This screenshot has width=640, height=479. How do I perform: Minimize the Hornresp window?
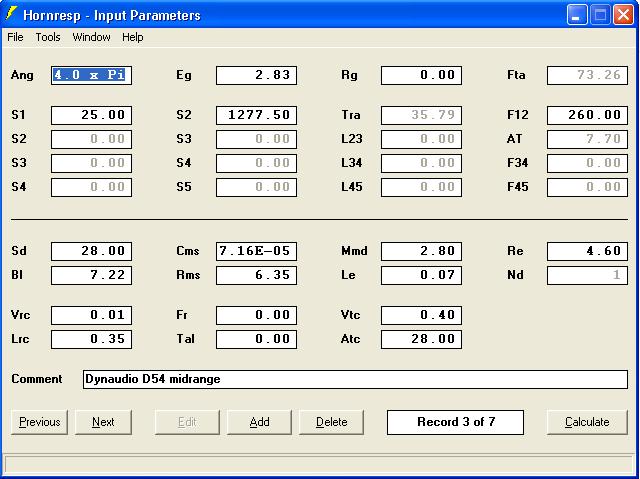[x=577, y=15]
